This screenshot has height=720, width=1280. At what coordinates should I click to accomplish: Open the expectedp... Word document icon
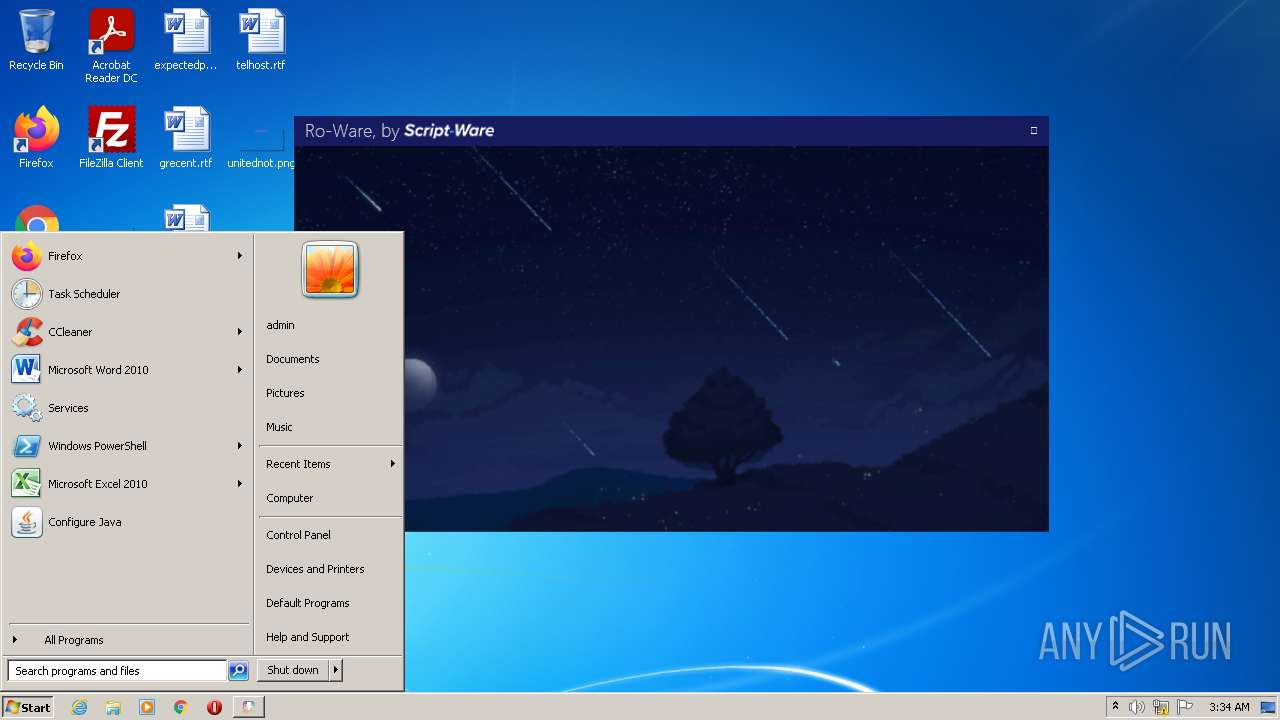(186, 40)
